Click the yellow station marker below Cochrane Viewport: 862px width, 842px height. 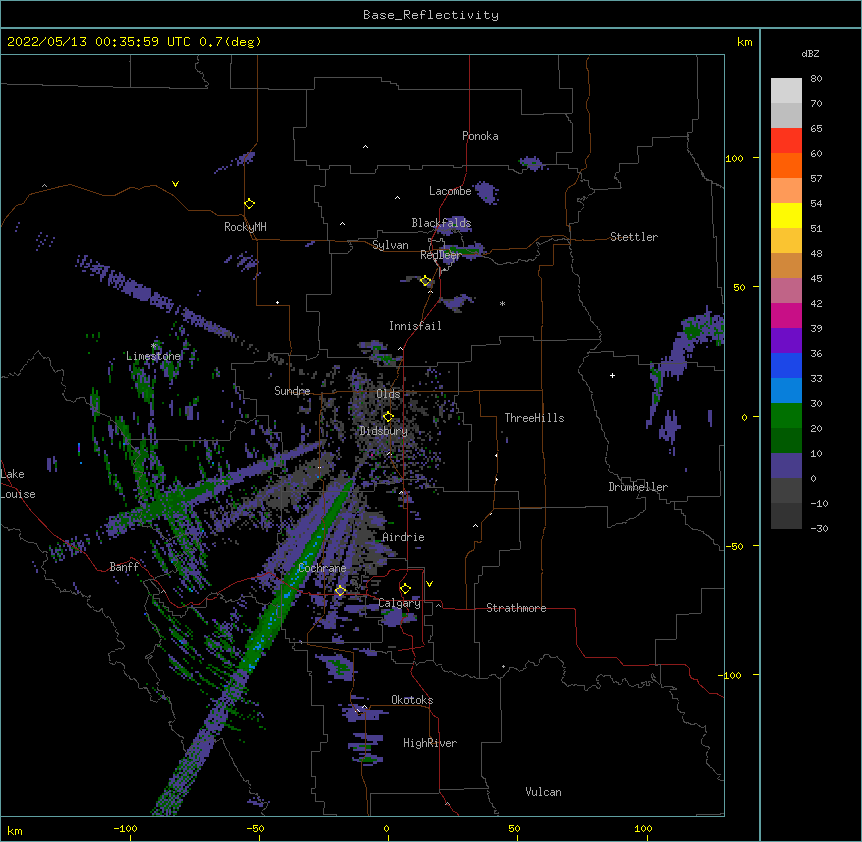pyautogui.click(x=340, y=591)
